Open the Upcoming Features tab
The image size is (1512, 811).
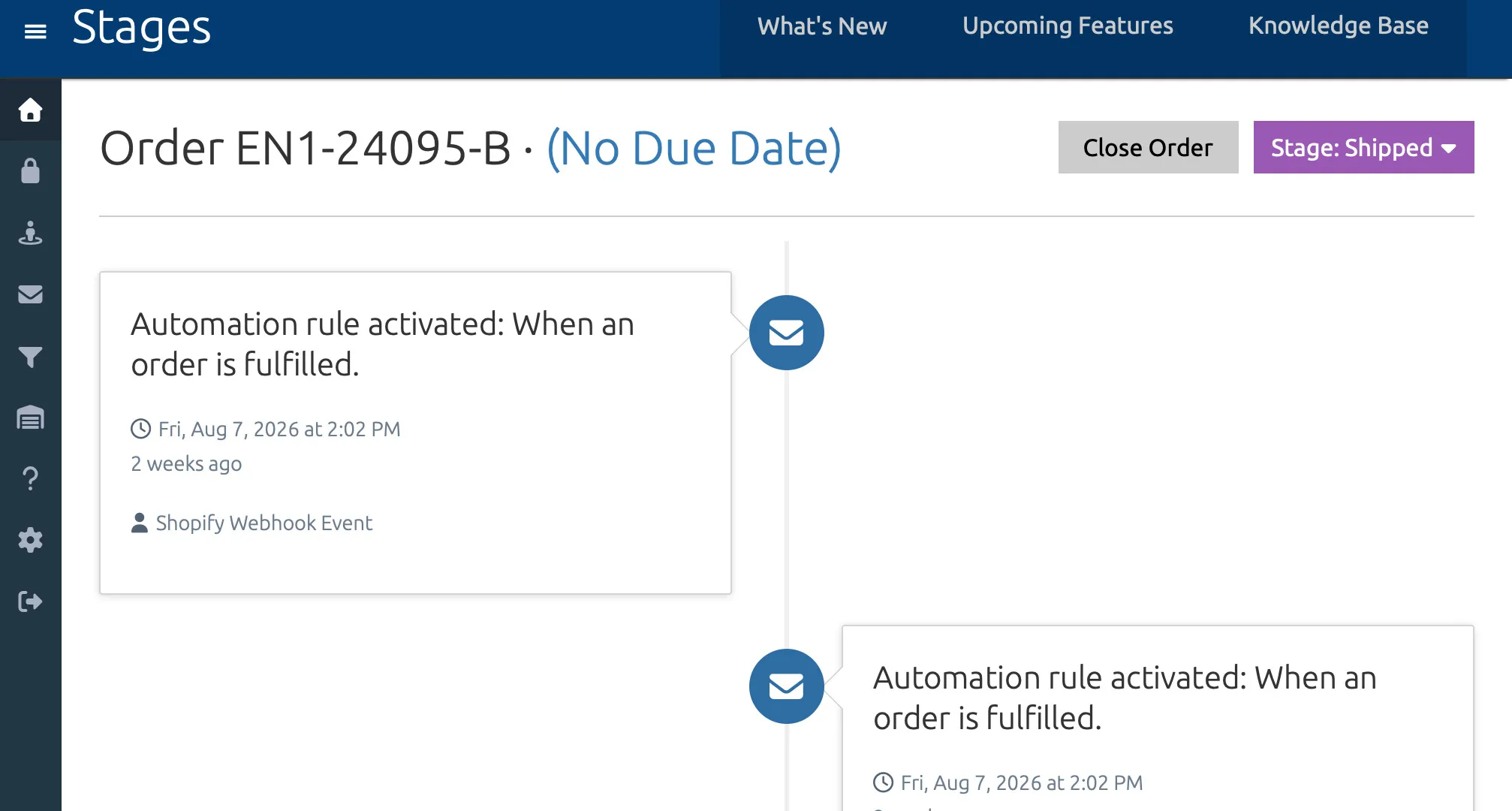click(1068, 26)
